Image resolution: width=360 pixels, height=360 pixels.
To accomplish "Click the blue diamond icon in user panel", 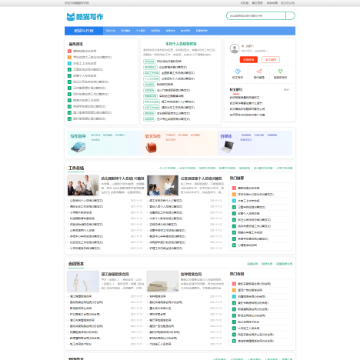I will (x=238, y=71).
